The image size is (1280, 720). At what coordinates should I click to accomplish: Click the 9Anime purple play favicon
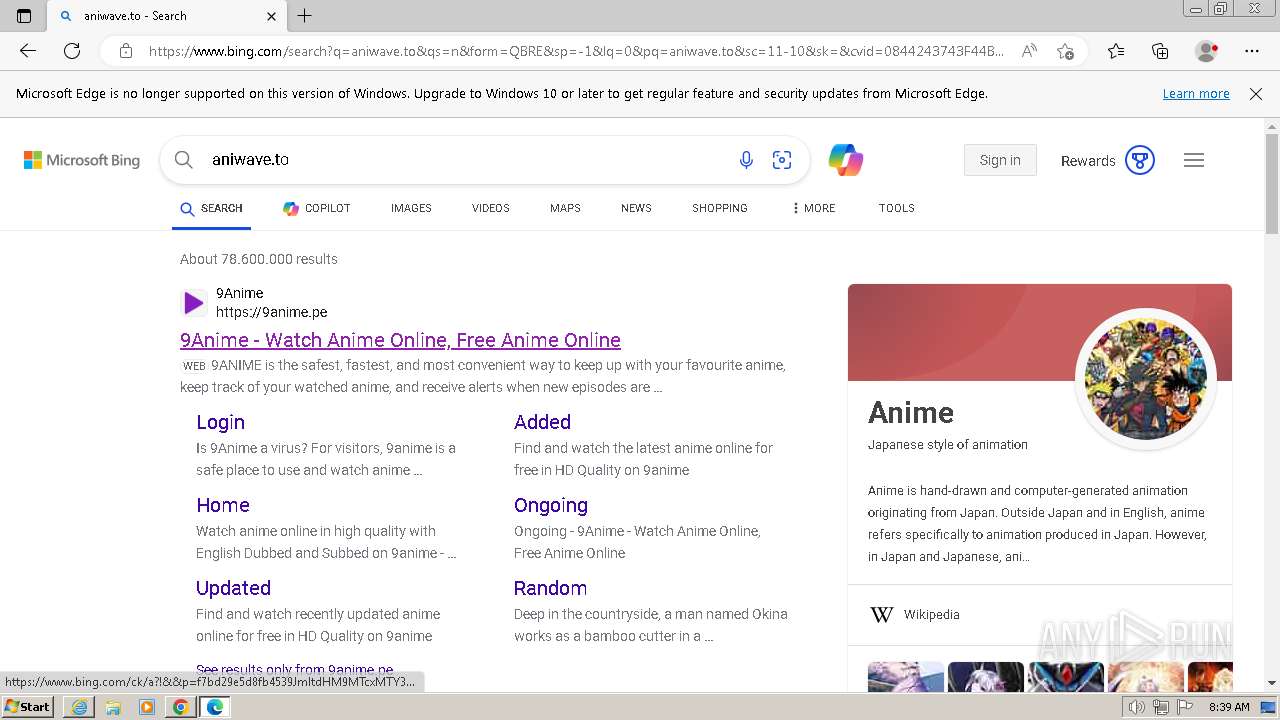[193, 303]
